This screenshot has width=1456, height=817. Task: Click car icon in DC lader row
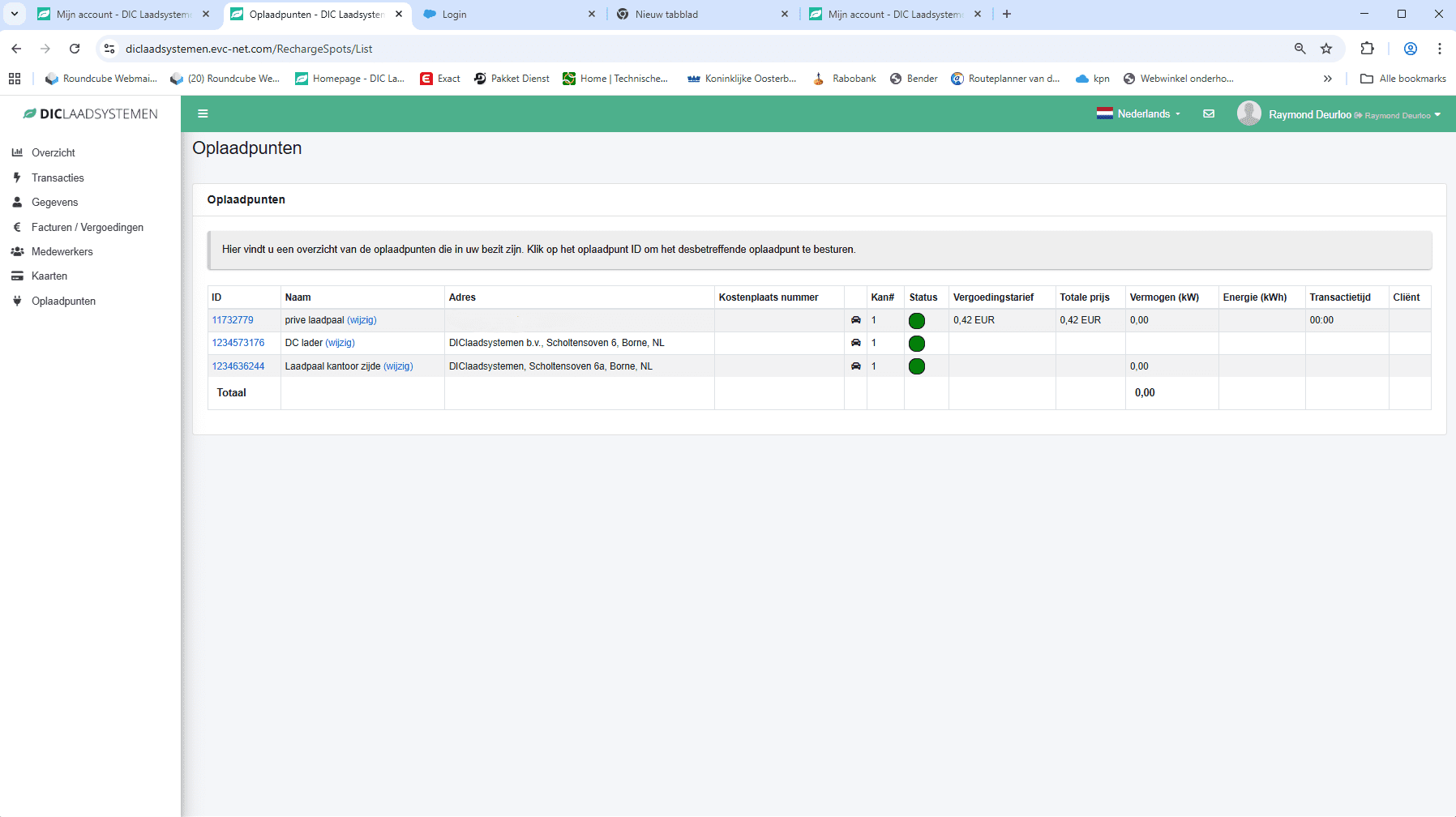coord(855,343)
